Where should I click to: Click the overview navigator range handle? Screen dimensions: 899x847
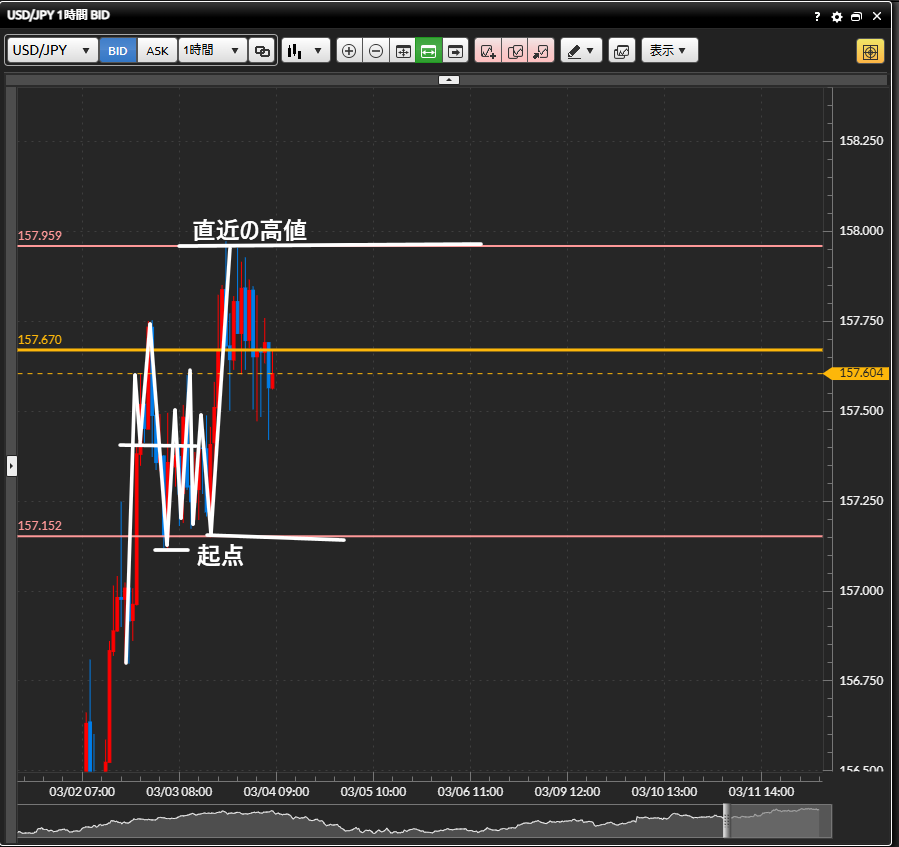click(728, 821)
